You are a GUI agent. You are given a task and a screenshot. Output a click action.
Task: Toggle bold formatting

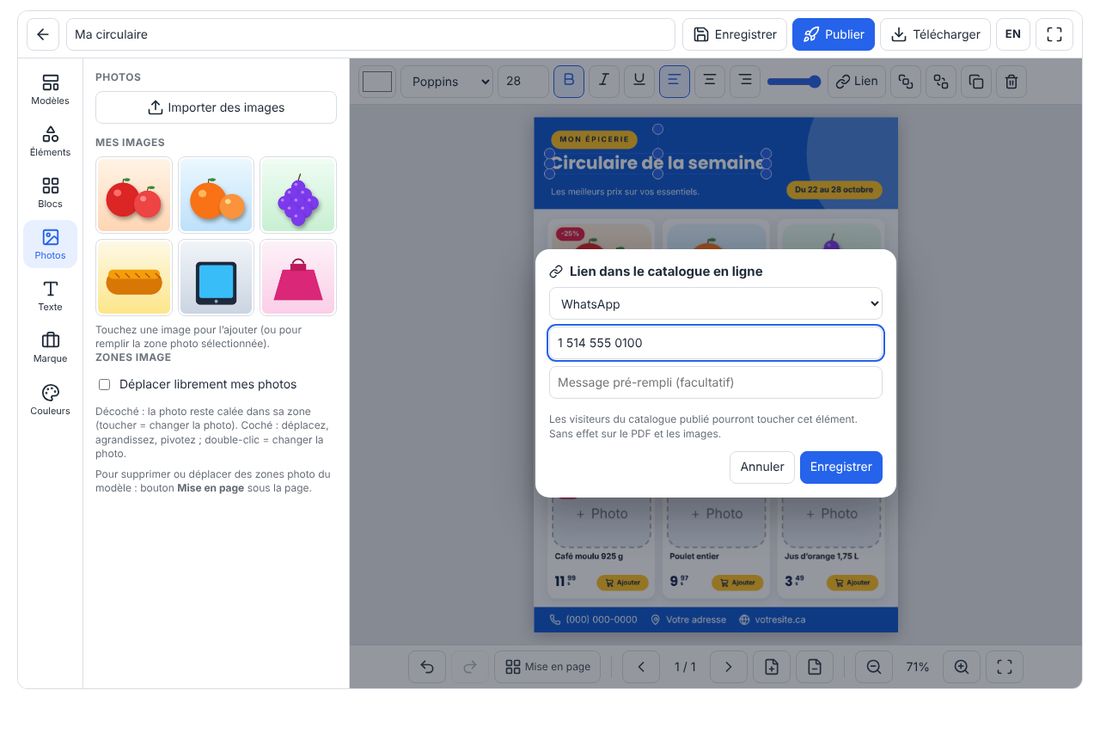pyautogui.click(x=568, y=81)
